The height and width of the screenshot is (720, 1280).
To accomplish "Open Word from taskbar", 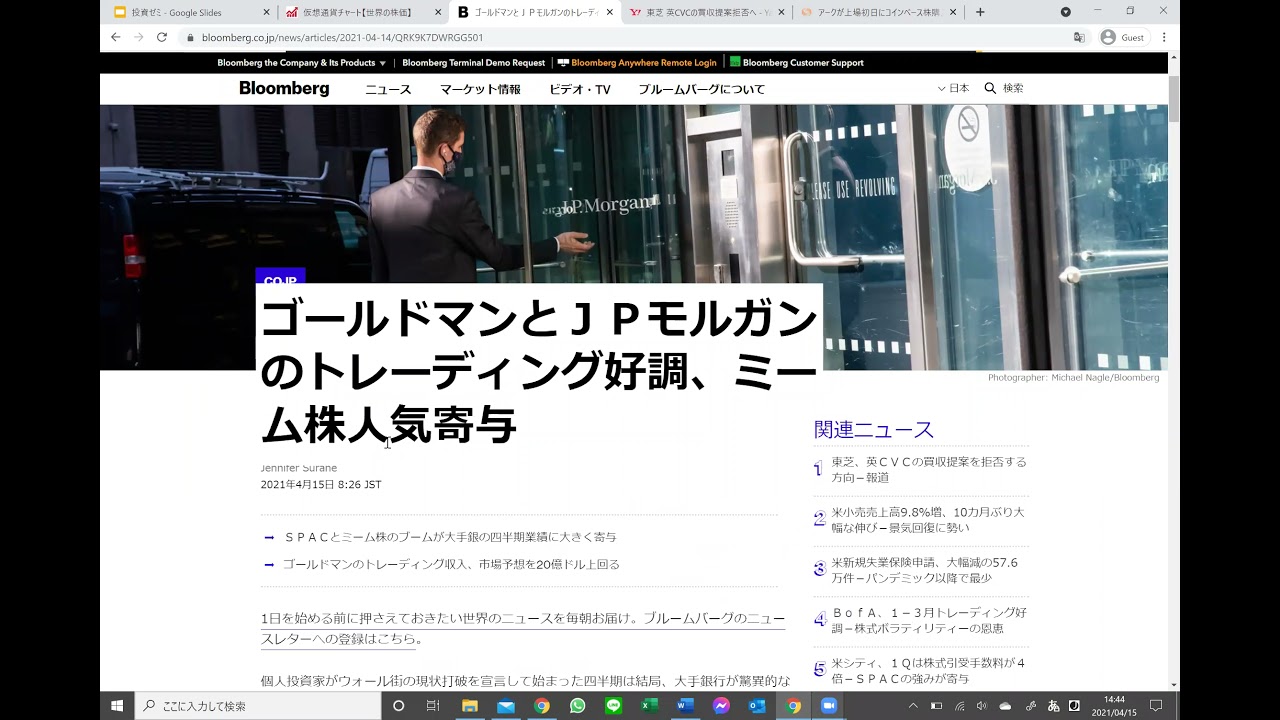I will pos(685,705).
